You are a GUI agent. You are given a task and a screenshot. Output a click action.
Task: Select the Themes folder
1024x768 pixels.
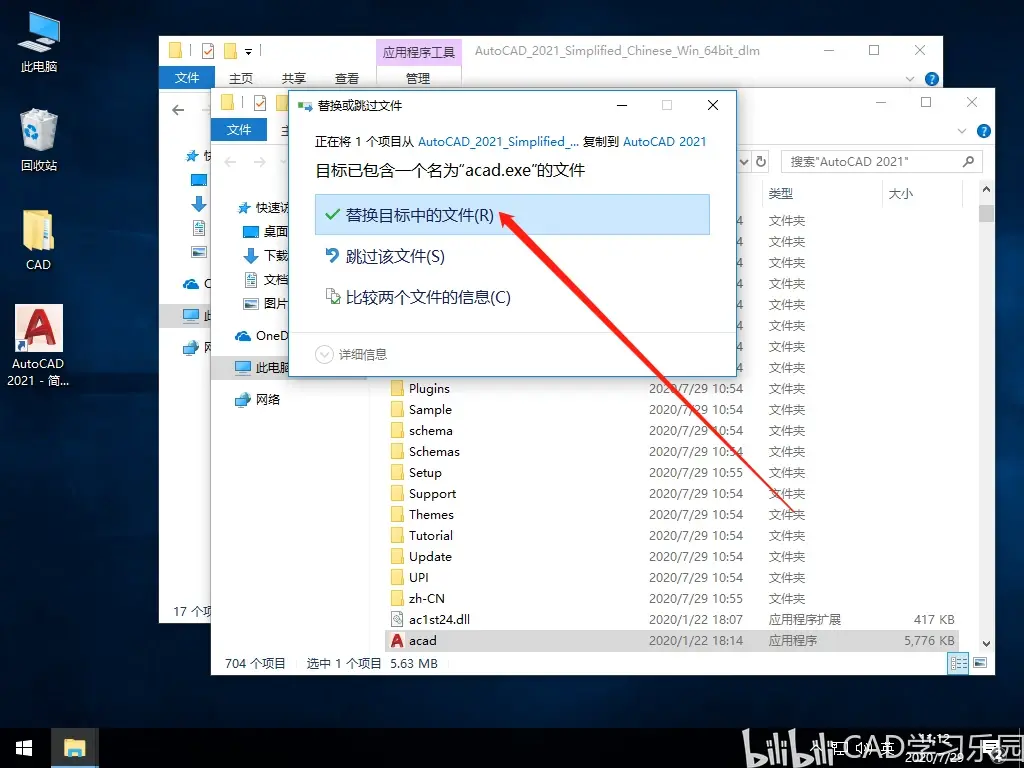(x=431, y=515)
